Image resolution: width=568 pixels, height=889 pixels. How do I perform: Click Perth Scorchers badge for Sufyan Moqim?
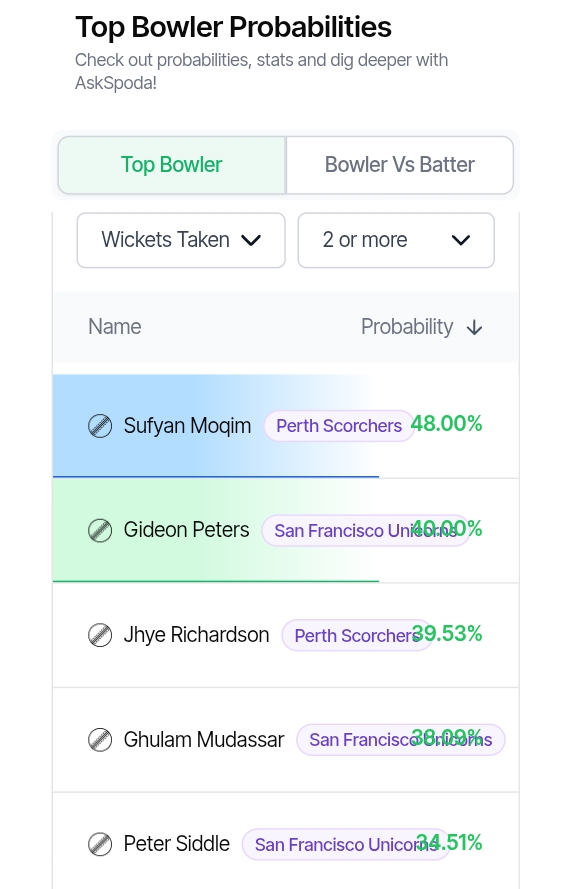coord(339,426)
